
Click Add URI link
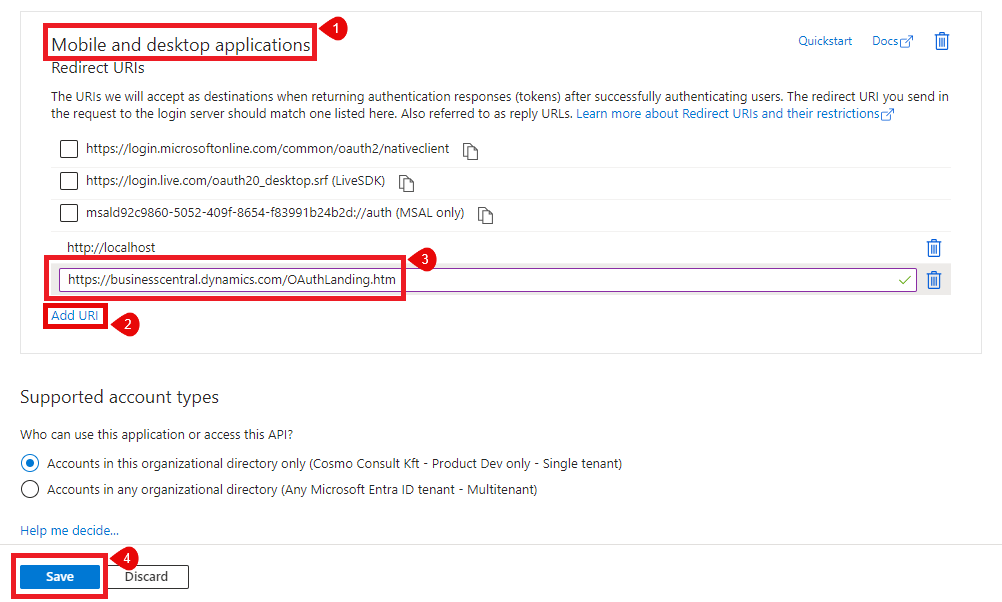(x=75, y=315)
